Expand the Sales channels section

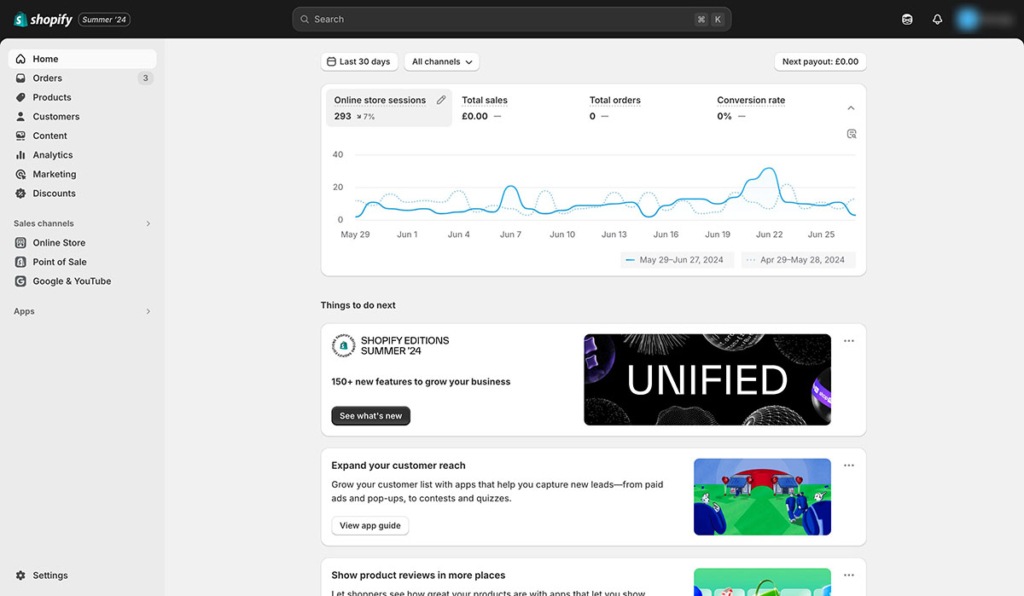point(148,223)
